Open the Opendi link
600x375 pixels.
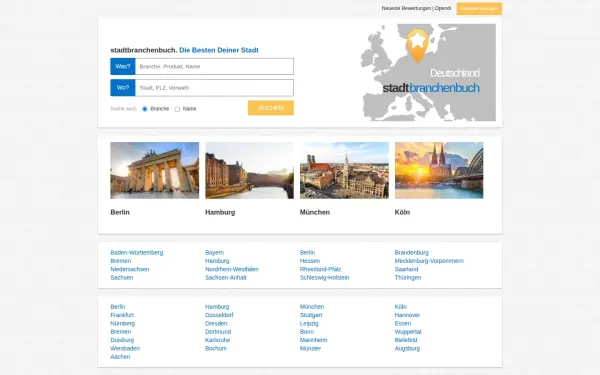[x=443, y=8]
